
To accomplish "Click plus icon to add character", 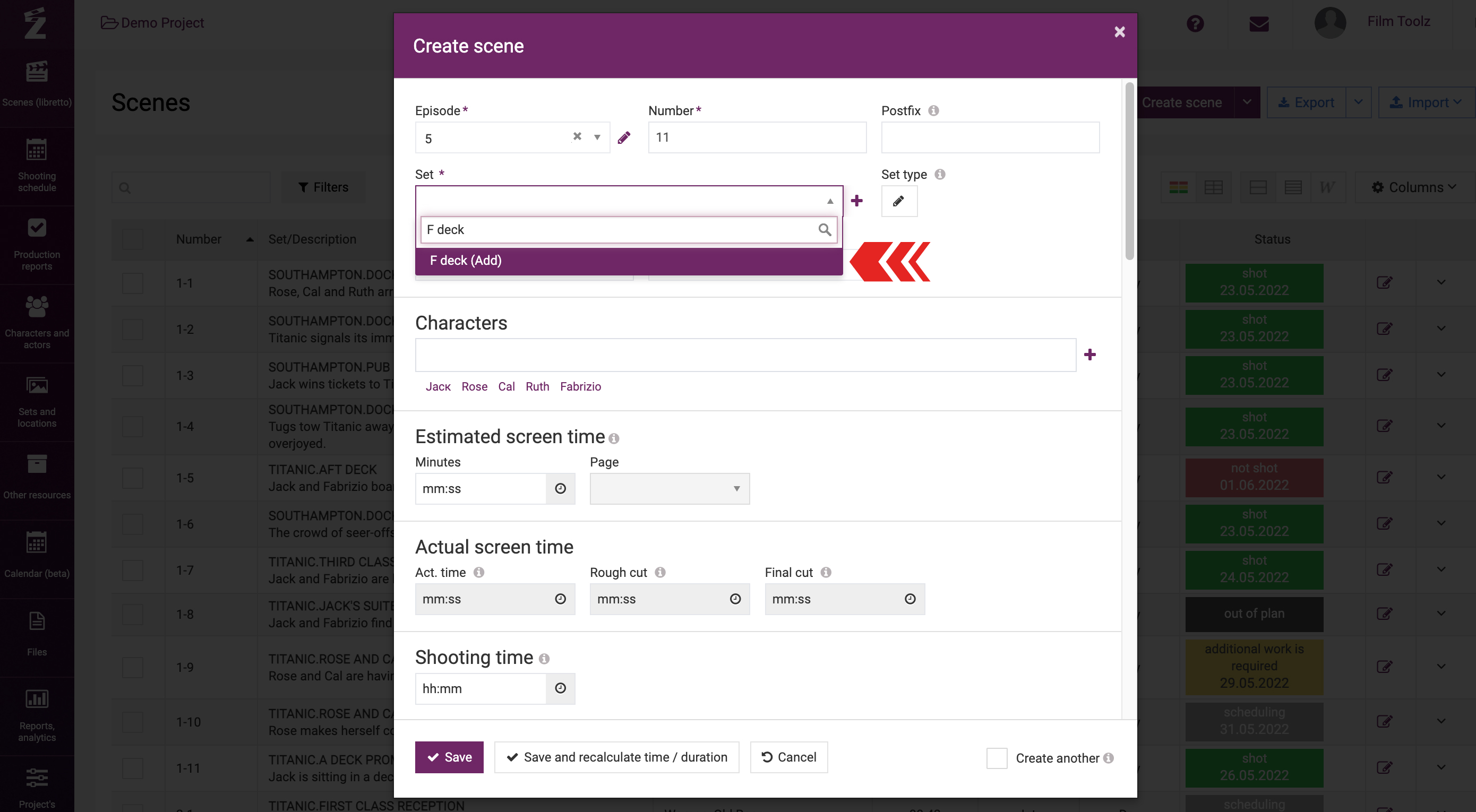I will tap(1090, 355).
